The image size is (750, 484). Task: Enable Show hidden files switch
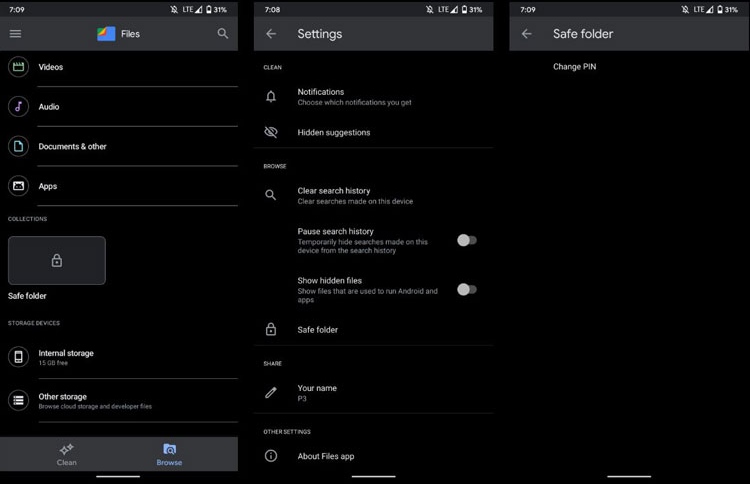(466, 289)
